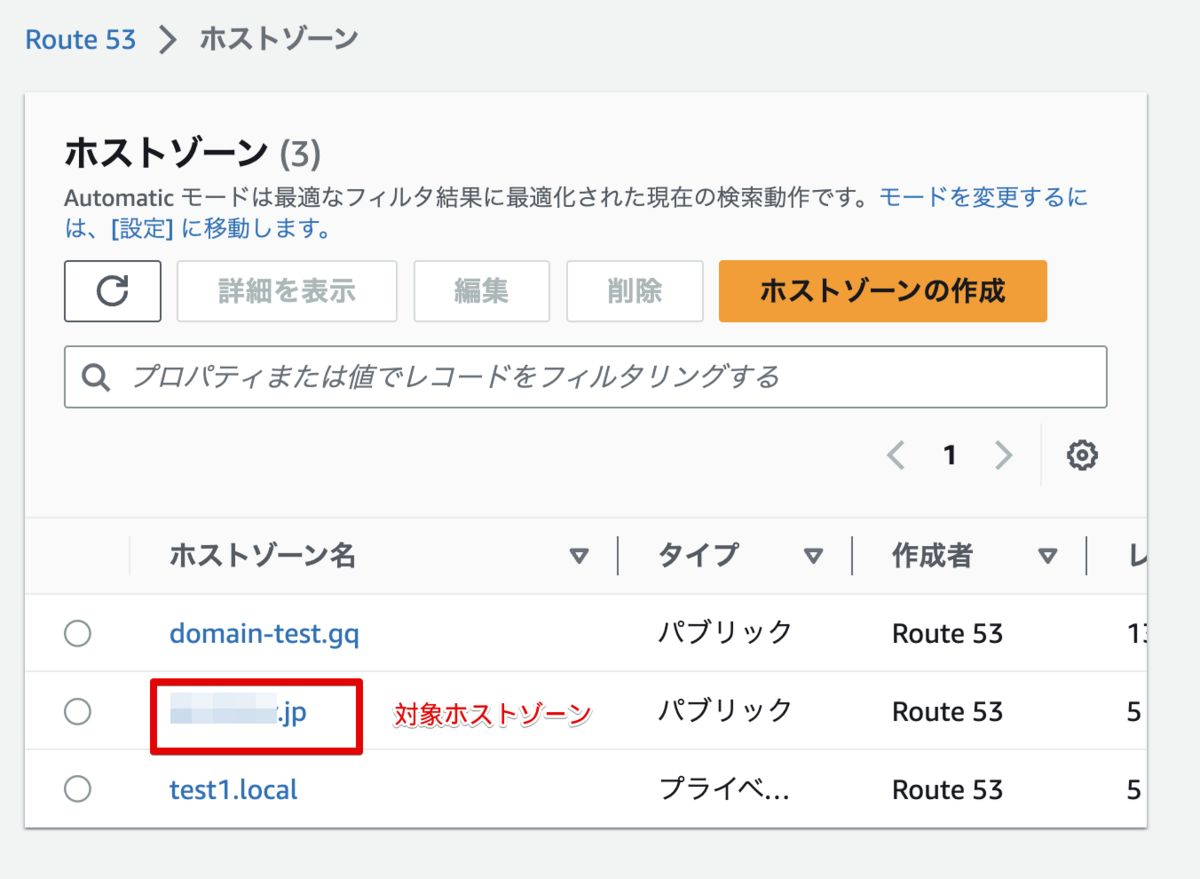
Task: Click ホストゾーンの作成 button
Action: [882, 291]
